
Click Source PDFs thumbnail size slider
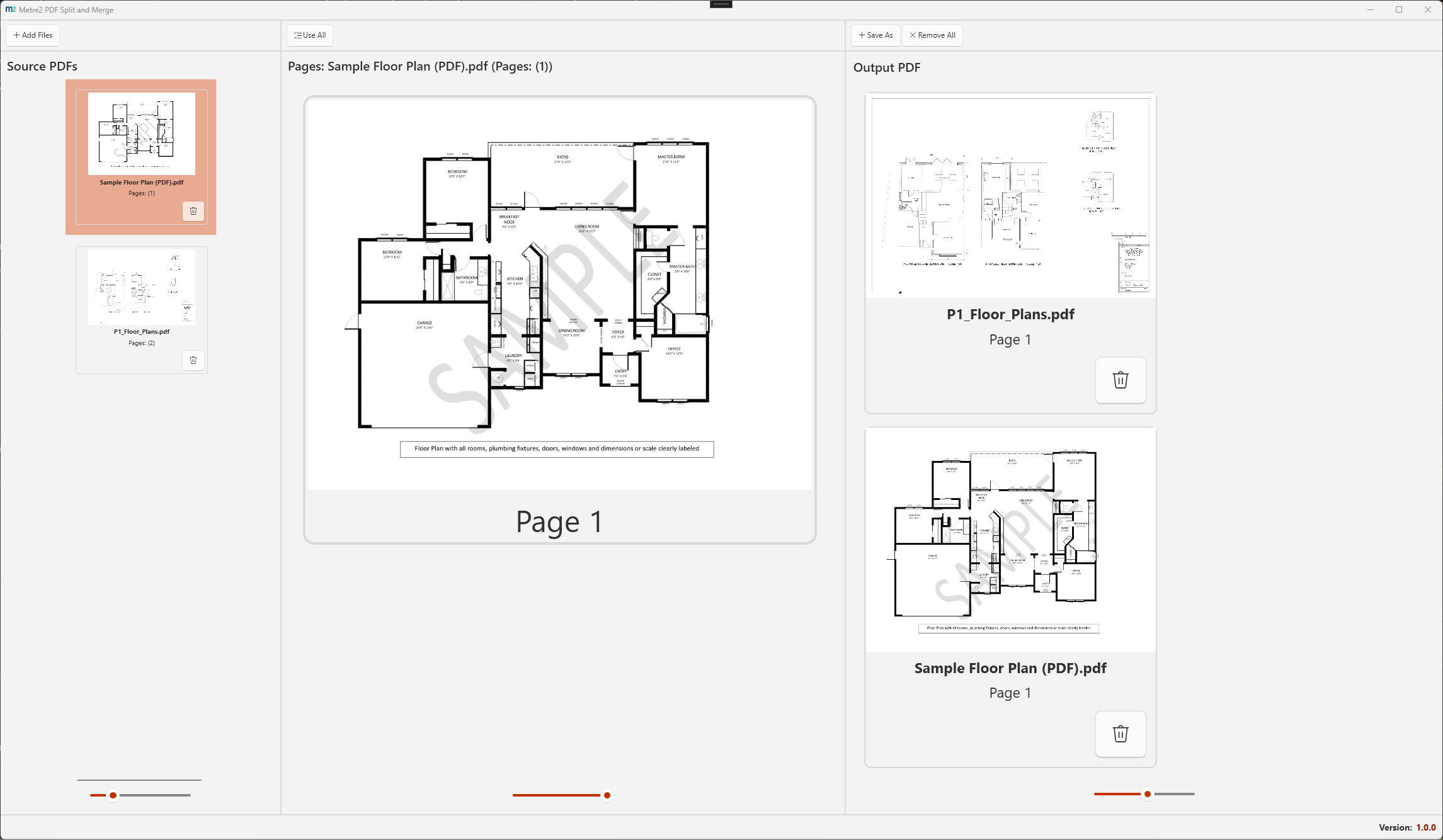click(x=113, y=795)
